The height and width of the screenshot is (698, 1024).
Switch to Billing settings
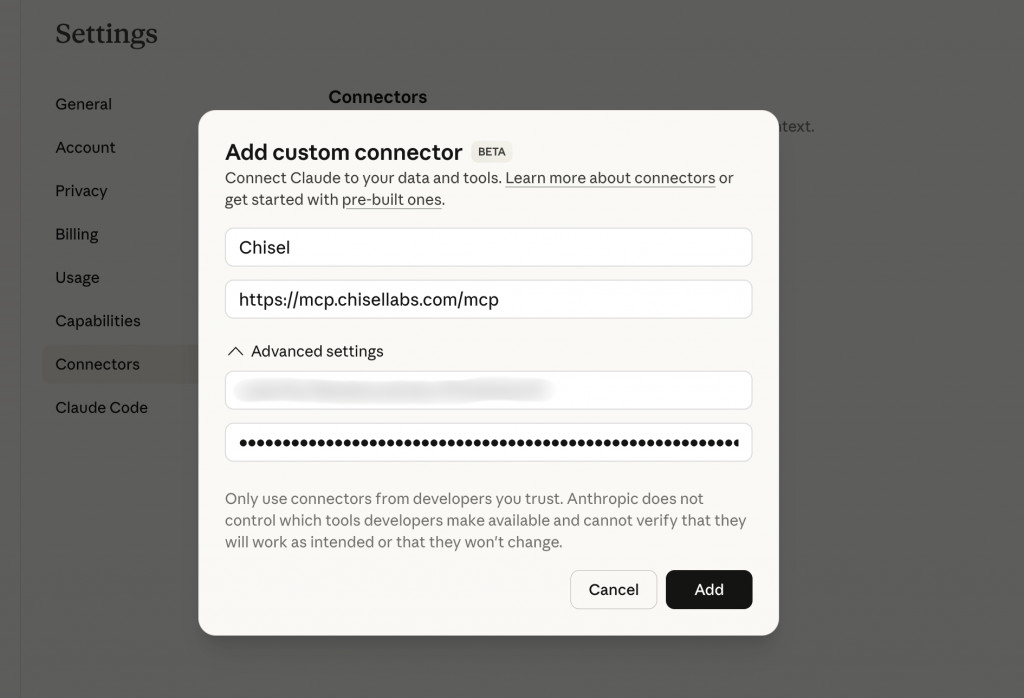tap(77, 235)
